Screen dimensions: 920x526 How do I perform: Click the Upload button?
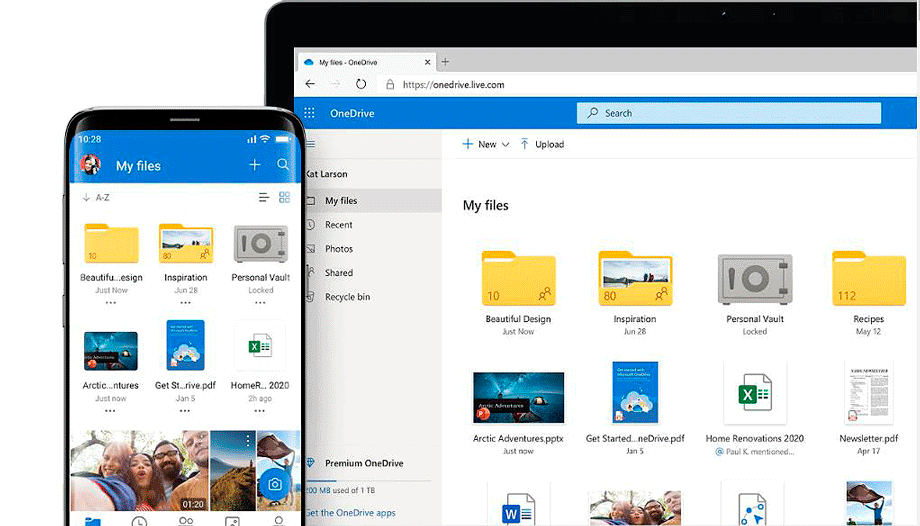point(542,144)
